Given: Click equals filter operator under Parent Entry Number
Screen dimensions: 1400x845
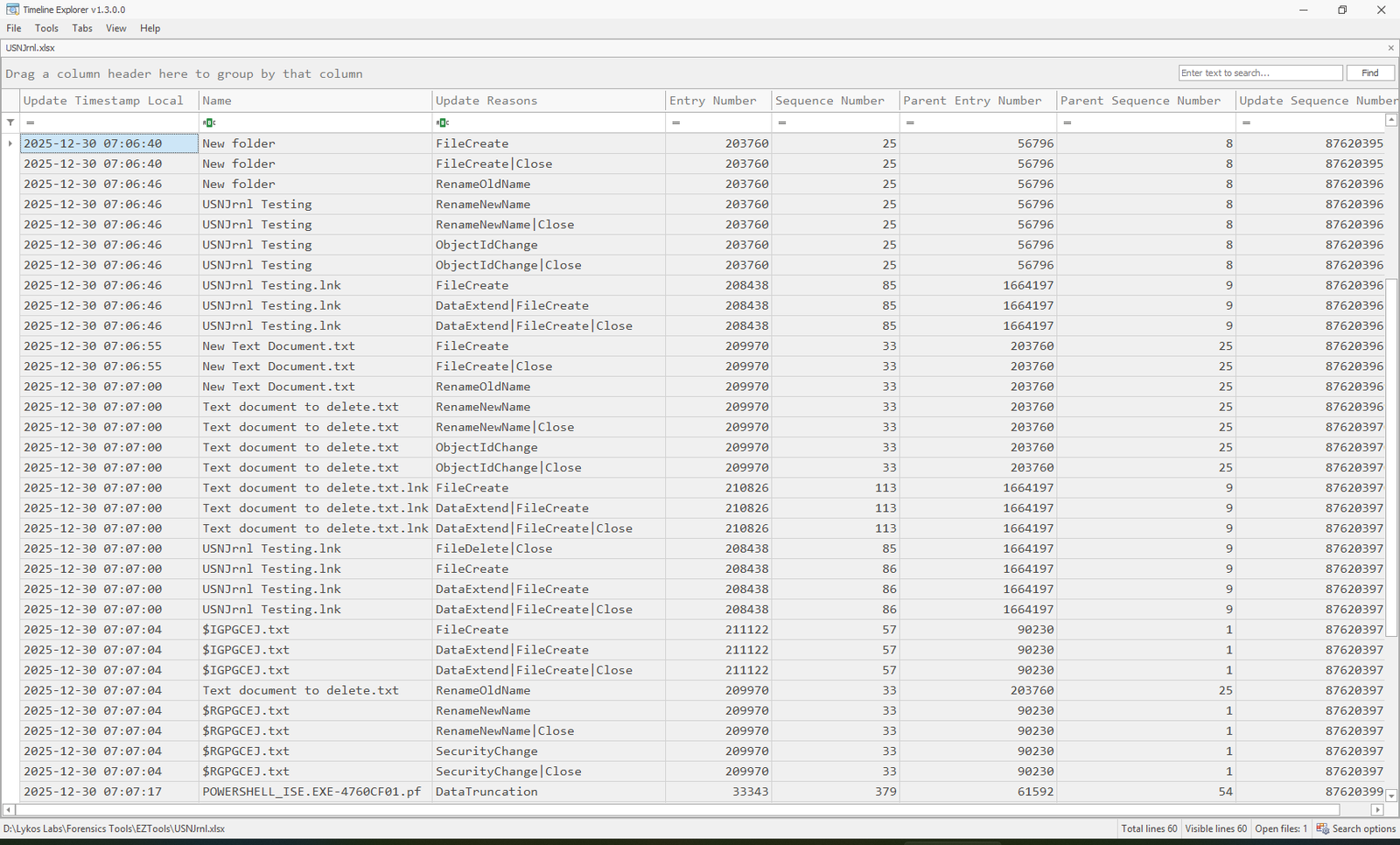Looking at the screenshot, I should pyautogui.click(x=910, y=122).
